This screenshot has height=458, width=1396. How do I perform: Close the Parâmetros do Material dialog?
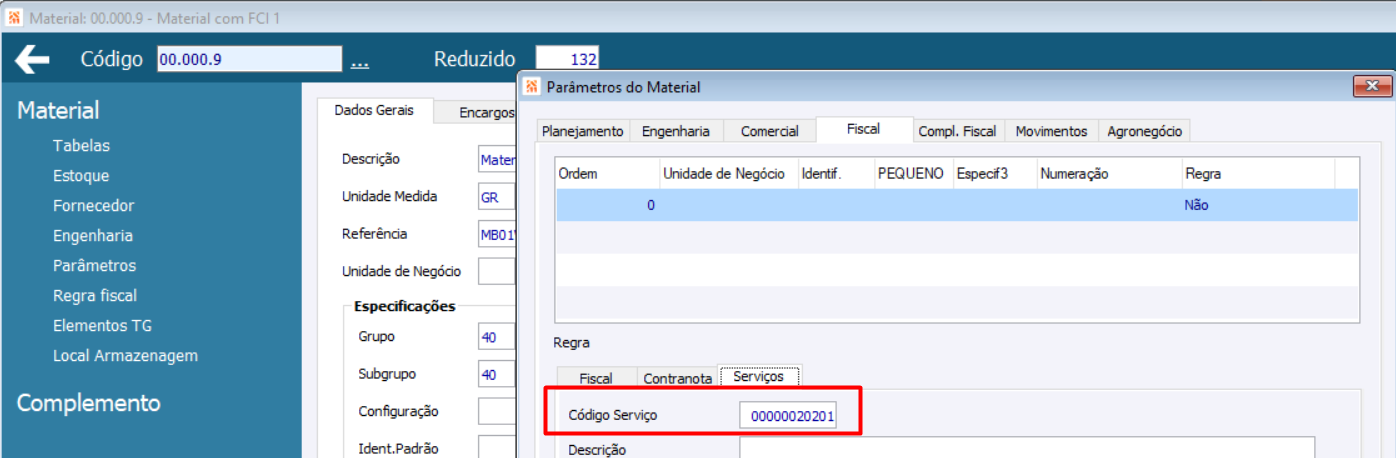[1372, 87]
